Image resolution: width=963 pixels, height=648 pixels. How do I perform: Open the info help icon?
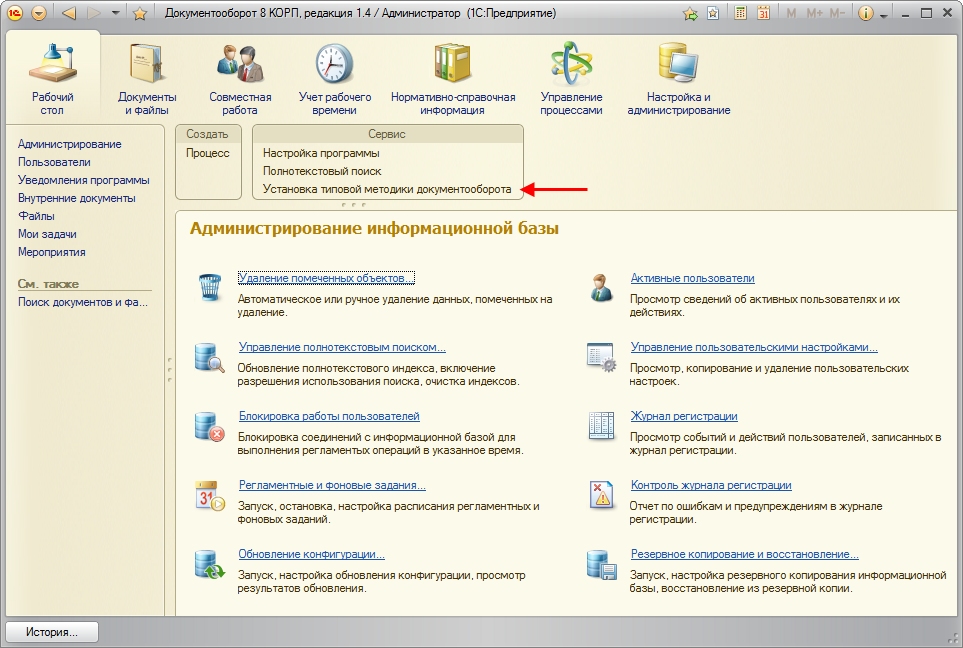click(x=865, y=14)
